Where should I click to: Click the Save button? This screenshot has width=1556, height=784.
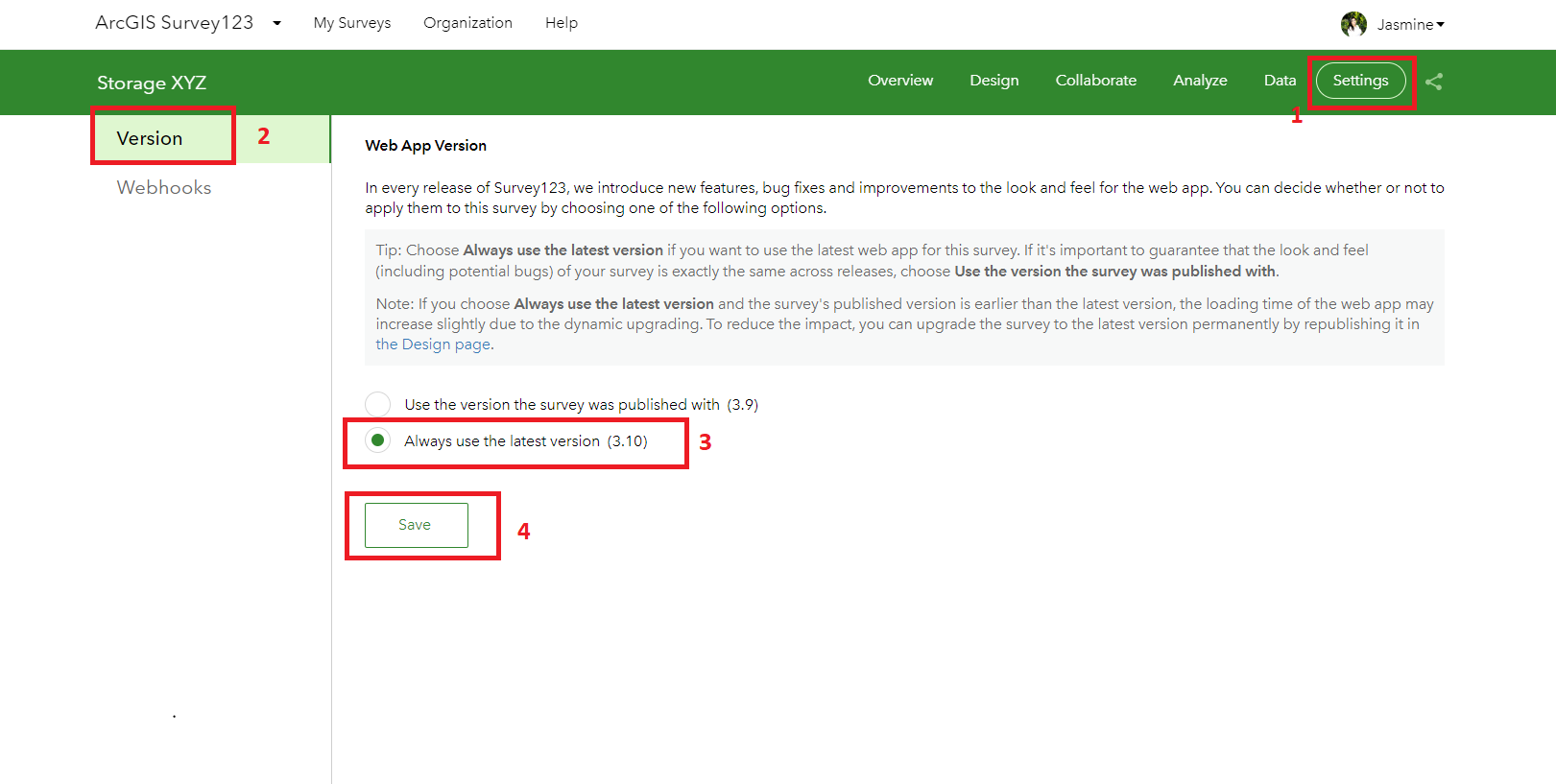click(x=417, y=525)
